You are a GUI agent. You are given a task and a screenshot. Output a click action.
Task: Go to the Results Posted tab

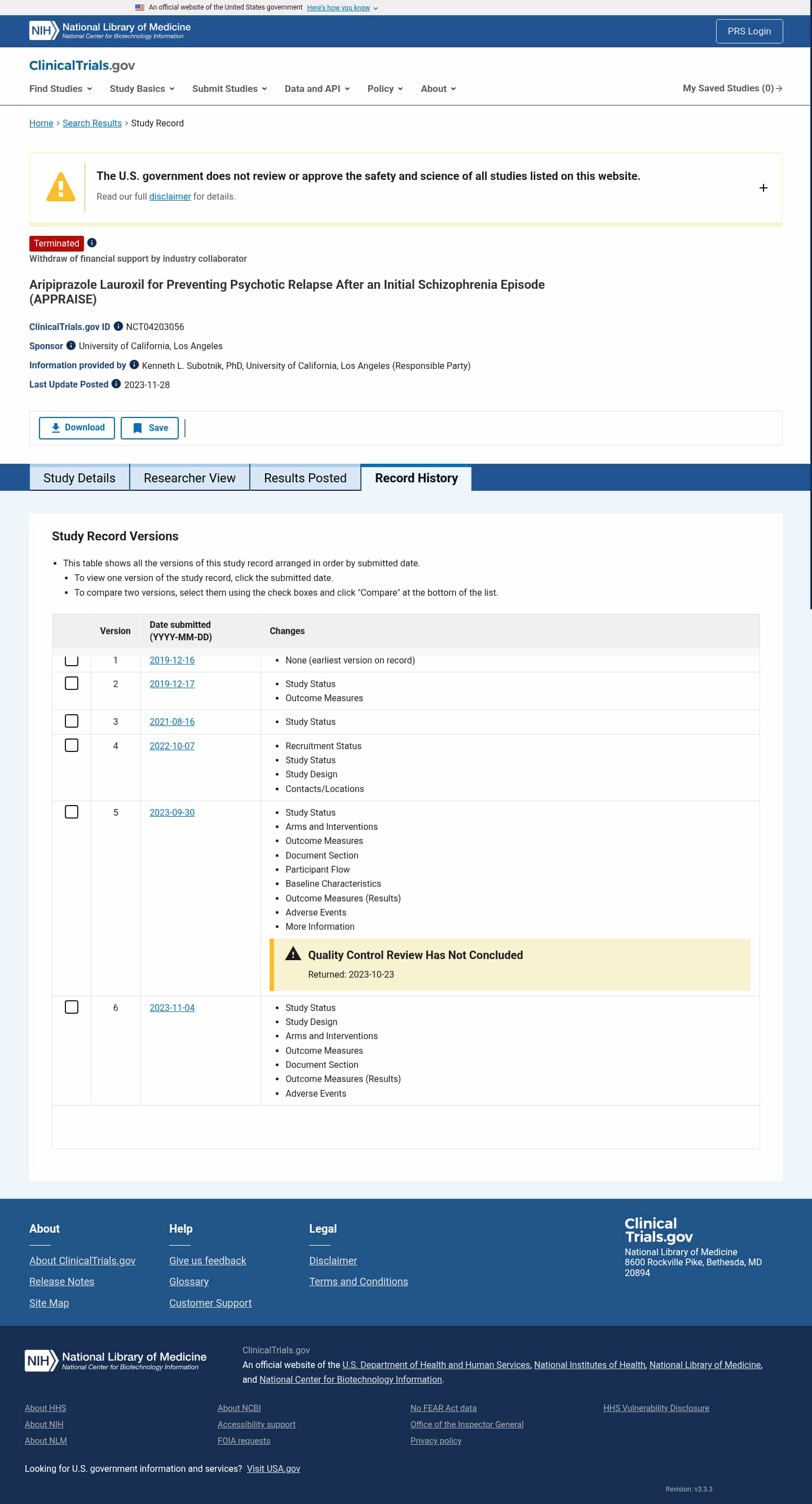(x=305, y=478)
